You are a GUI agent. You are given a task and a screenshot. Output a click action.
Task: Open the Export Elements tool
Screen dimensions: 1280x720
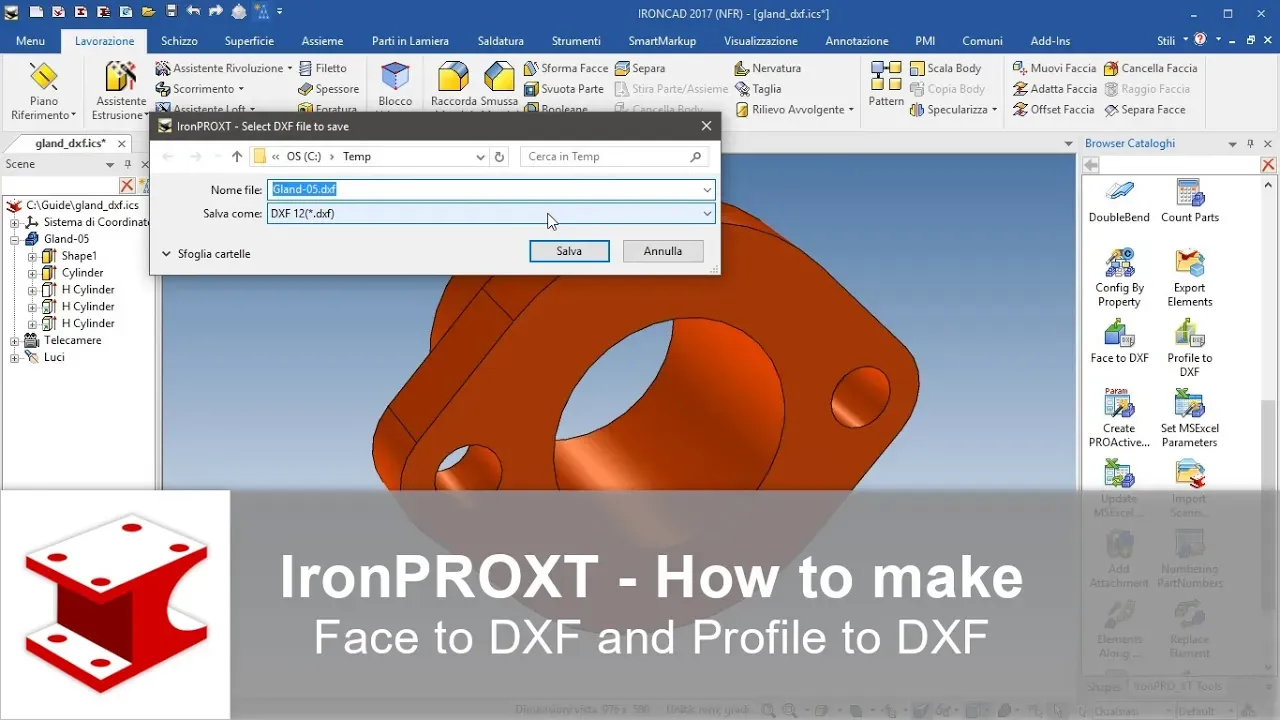point(1189,278)
